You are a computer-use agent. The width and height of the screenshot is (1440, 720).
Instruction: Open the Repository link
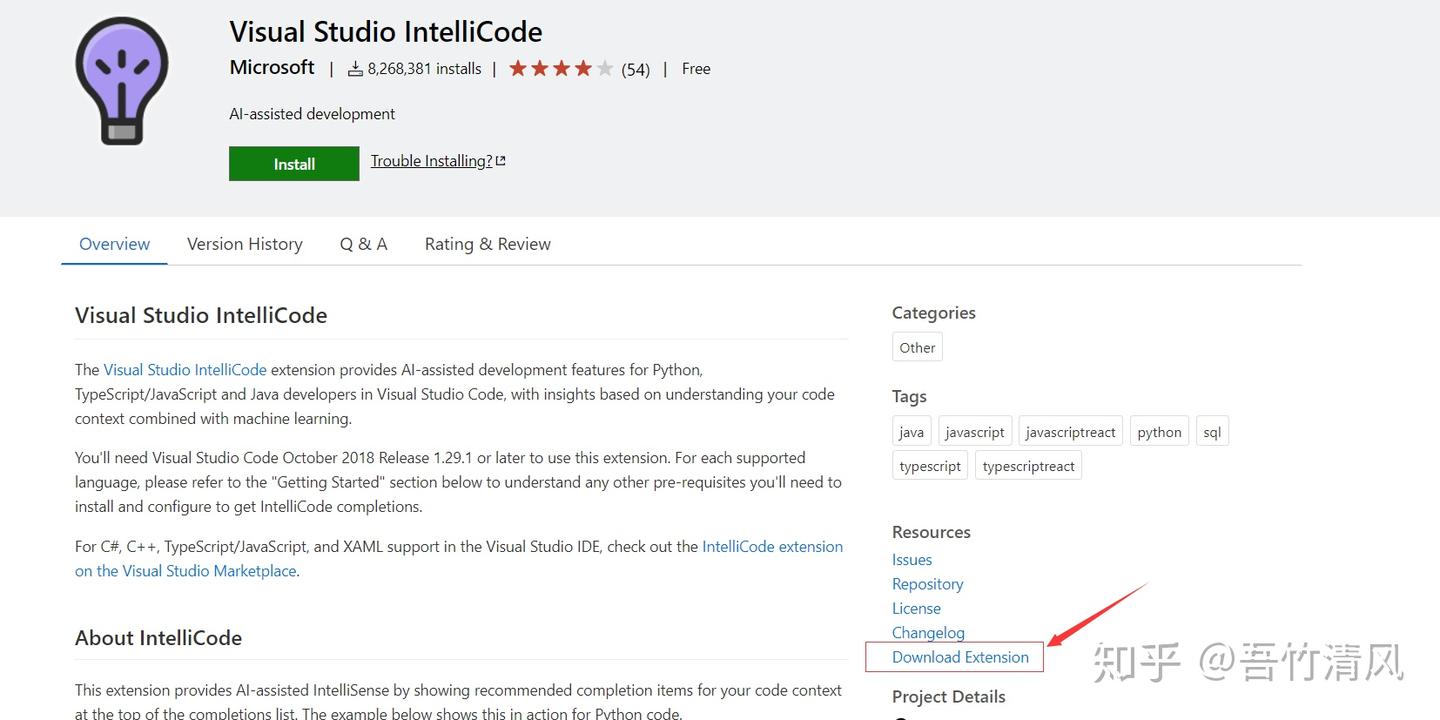tap(928, 584)
